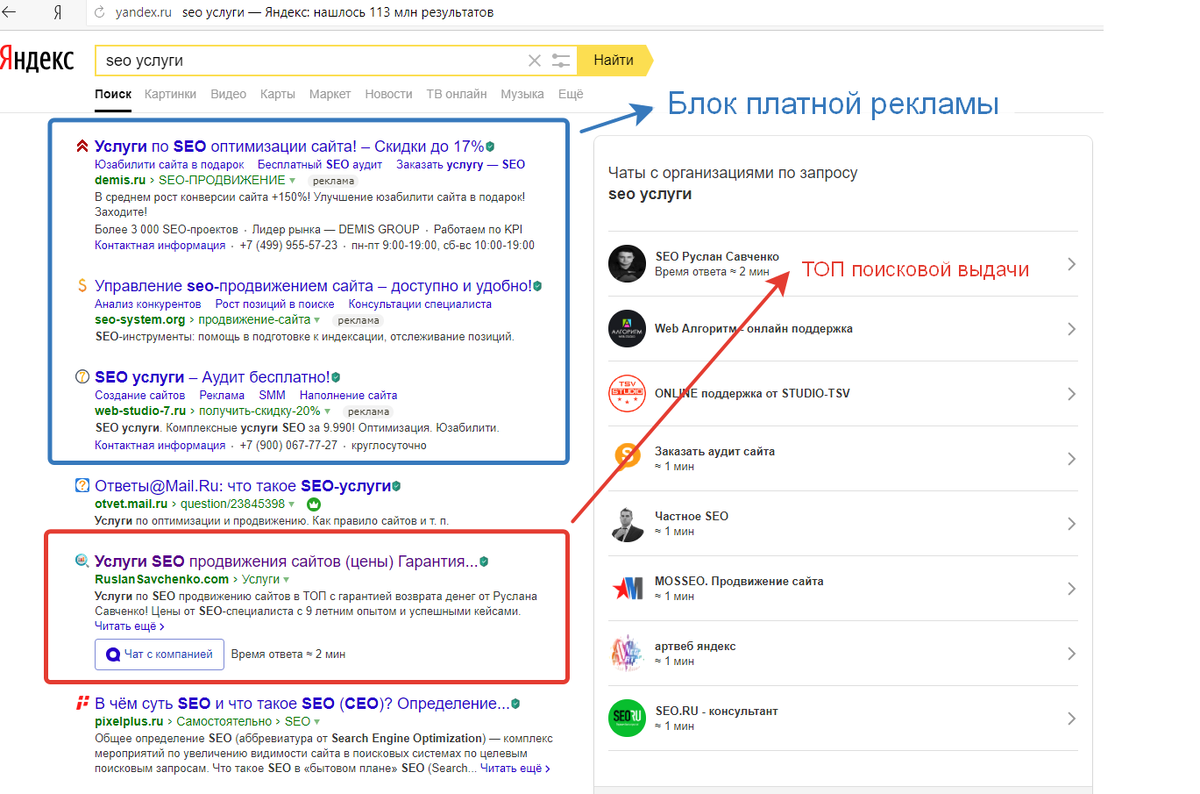Screen dimensions: 1200x794
Task: Click the red MOSSEO logo in chat list
Action: (x=627, y=589)
